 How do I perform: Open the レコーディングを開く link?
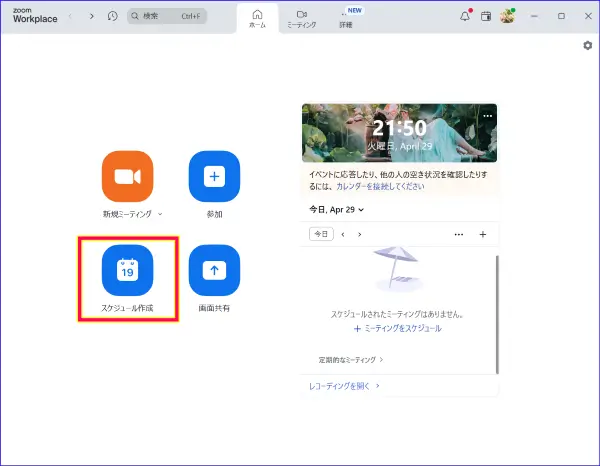pyautogui.click(x=344, y=386)
